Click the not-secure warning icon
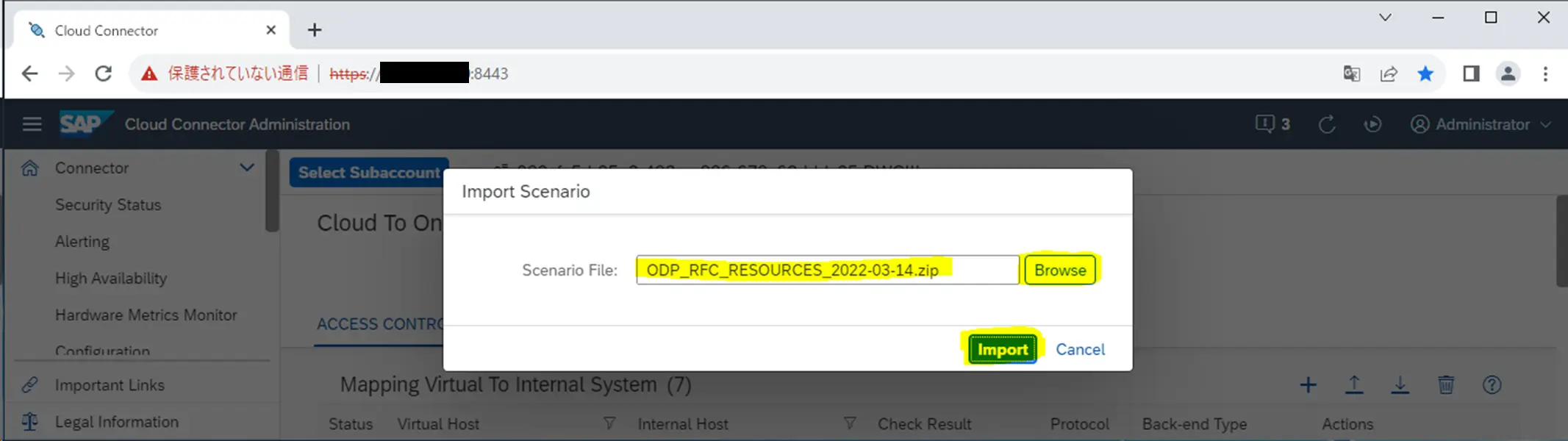Screen dimensions: 1568x441 tap(149, 73)
